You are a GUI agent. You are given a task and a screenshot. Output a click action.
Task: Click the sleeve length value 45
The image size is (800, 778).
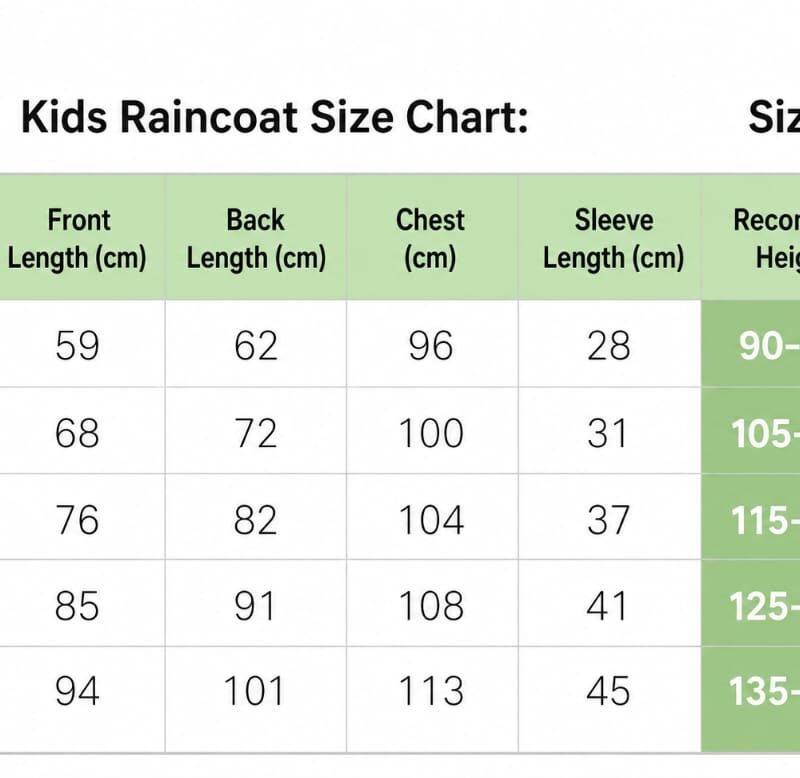point(608,691)
